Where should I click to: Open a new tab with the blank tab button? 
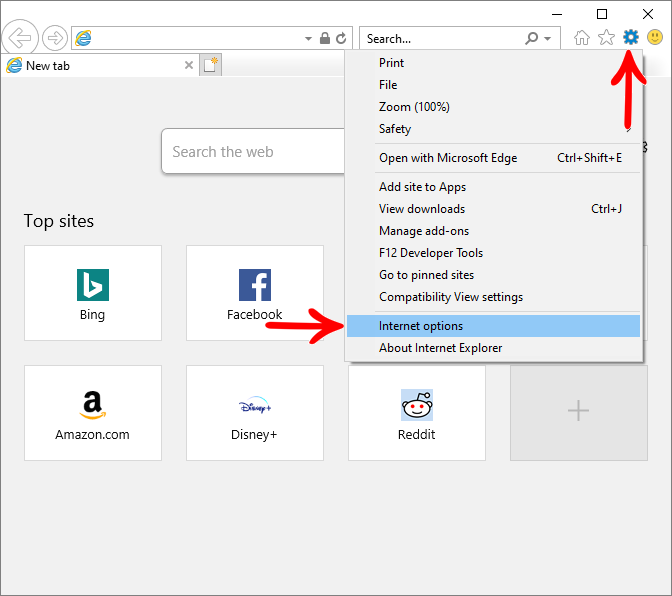[x=210, y=65]
